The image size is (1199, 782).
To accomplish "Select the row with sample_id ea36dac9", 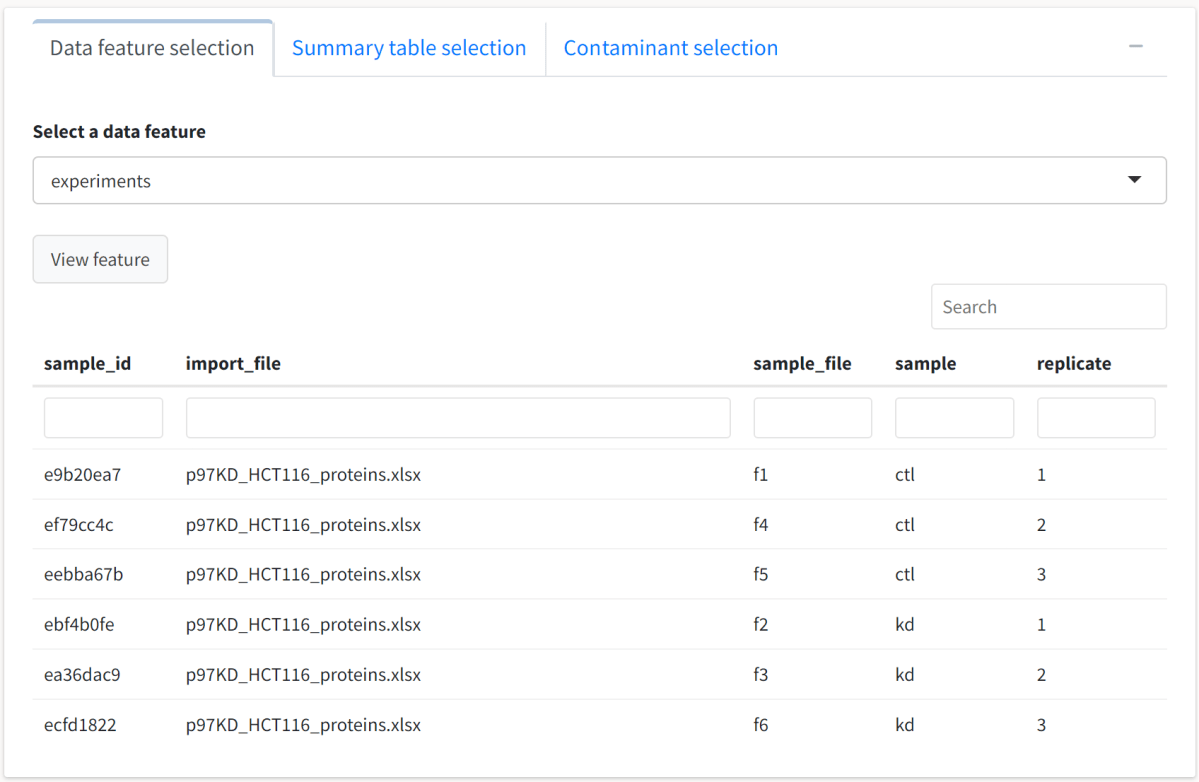I will [82, 675].
